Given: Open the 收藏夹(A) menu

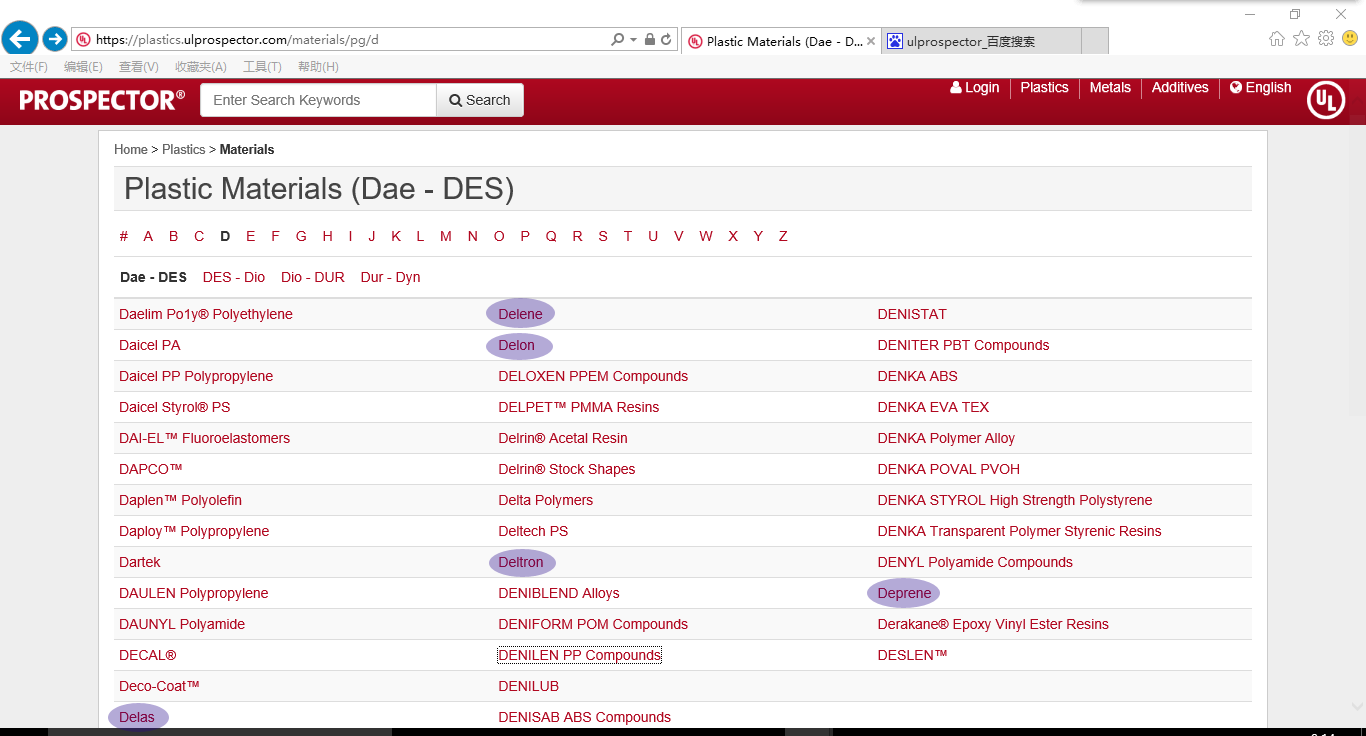Looking at the screenshot, I should point(201,67).
